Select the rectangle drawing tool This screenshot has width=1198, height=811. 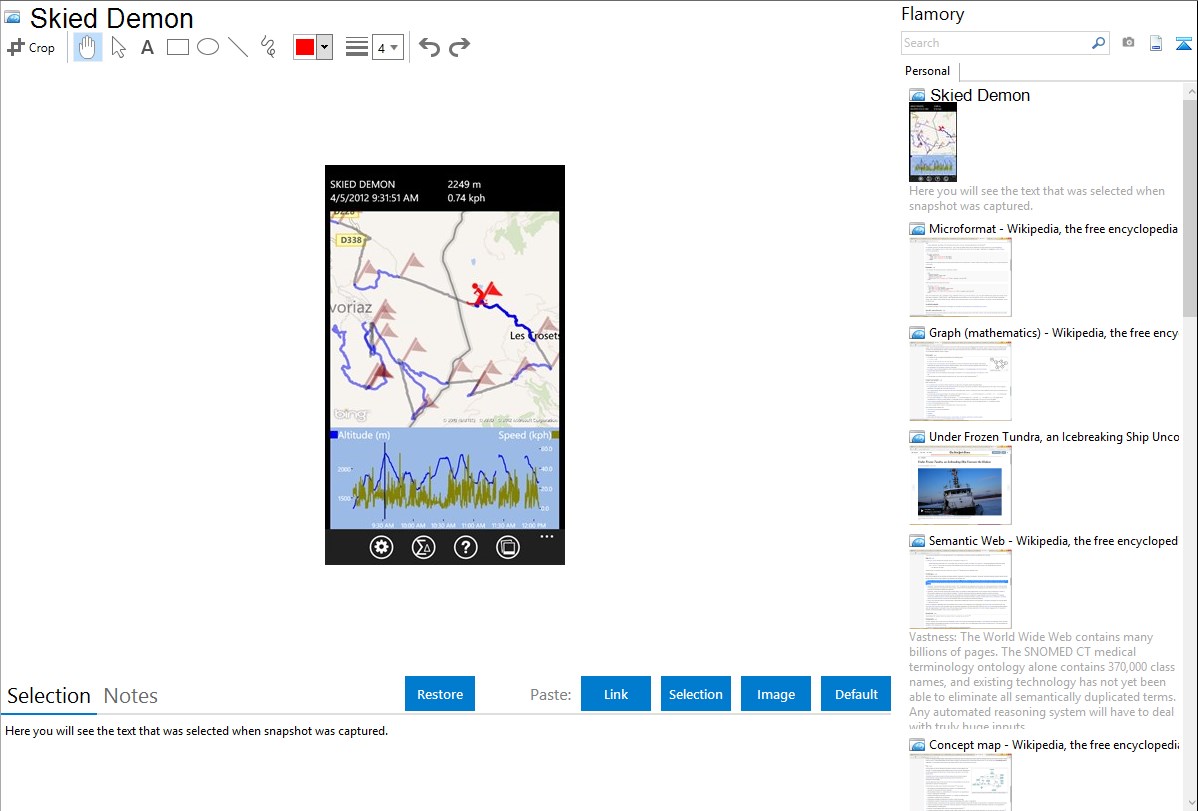click(x=177, y=47)
